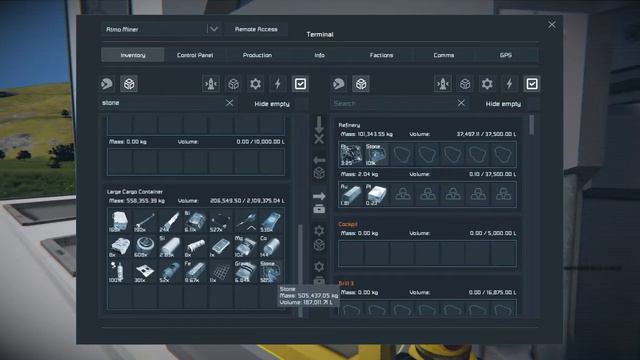
Task: Filter left panel by ship rocket icon
Action: coord(211,84)
